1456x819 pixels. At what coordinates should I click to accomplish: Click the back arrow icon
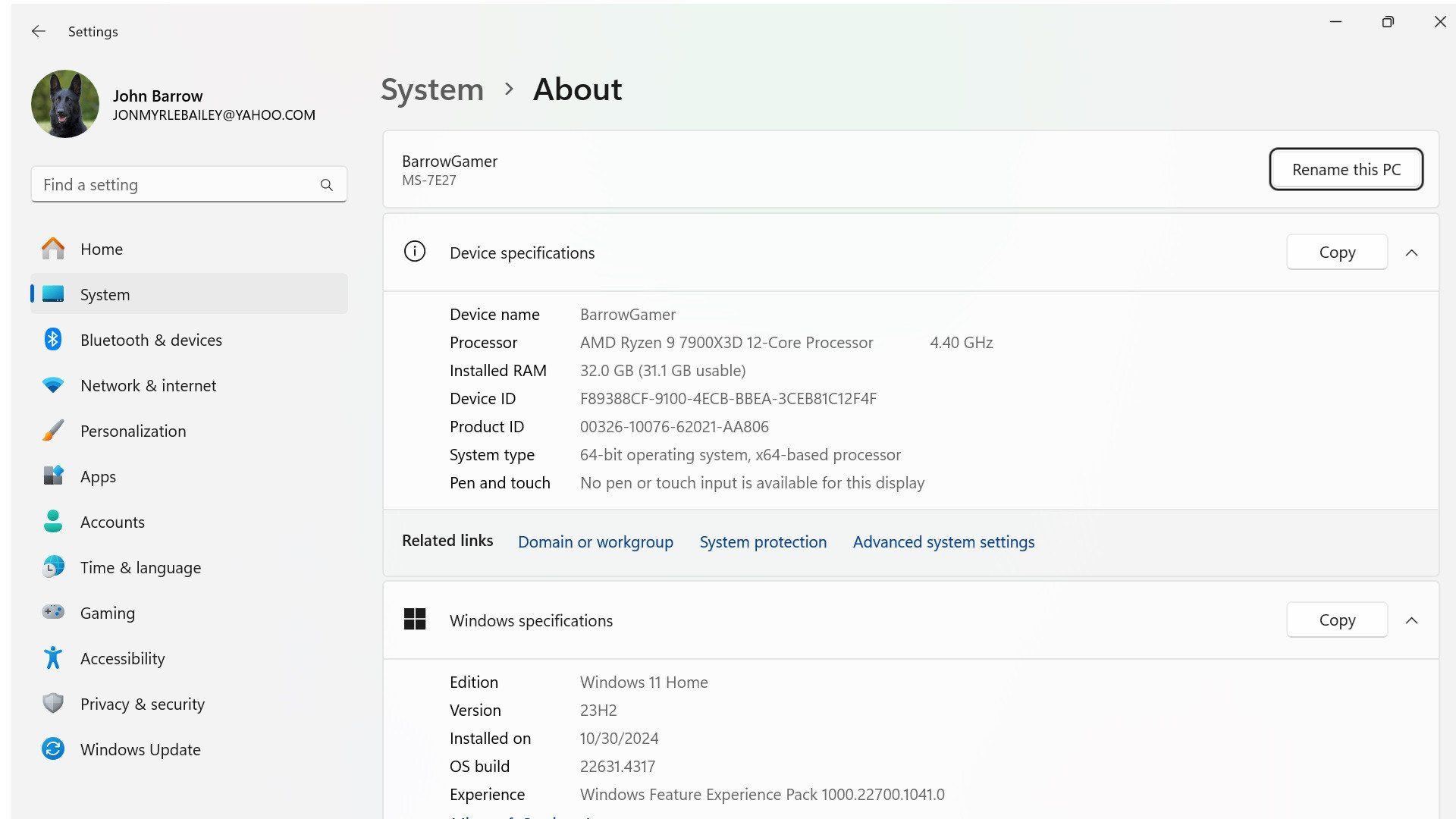[x=39, y=31]
